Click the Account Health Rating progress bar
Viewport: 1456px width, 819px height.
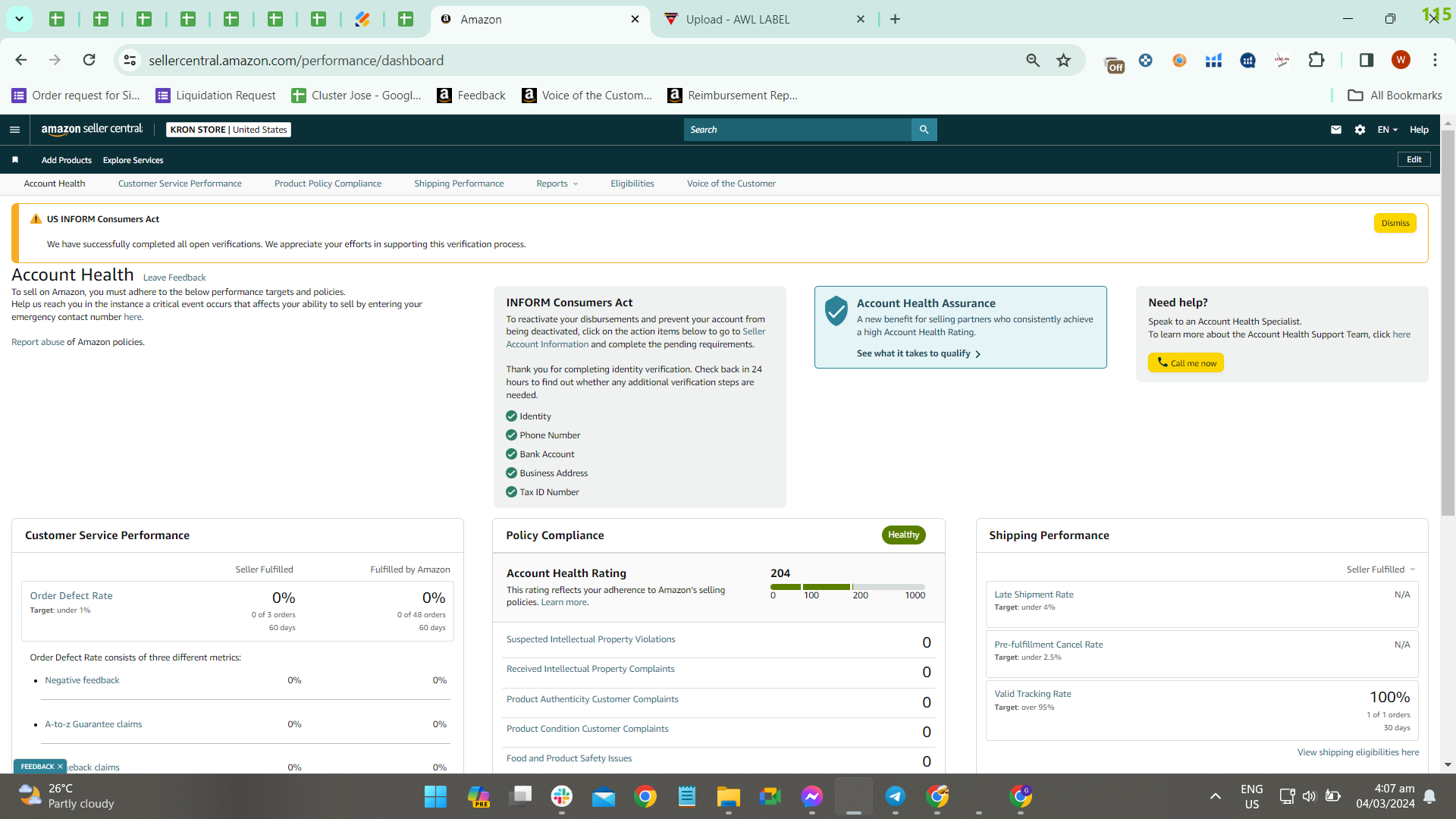tap(848, 587)
